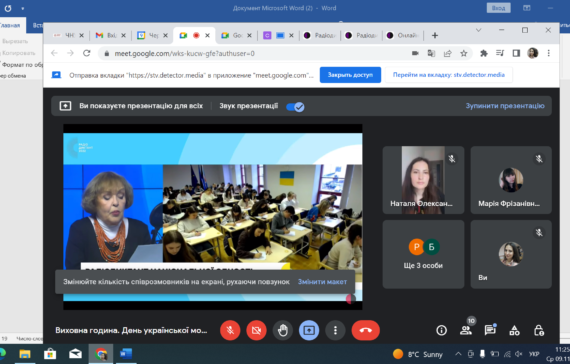Toggle presentation audio switch
This screenshot has height=364, width=570.
pyautogui.click(x=295, y=107)
